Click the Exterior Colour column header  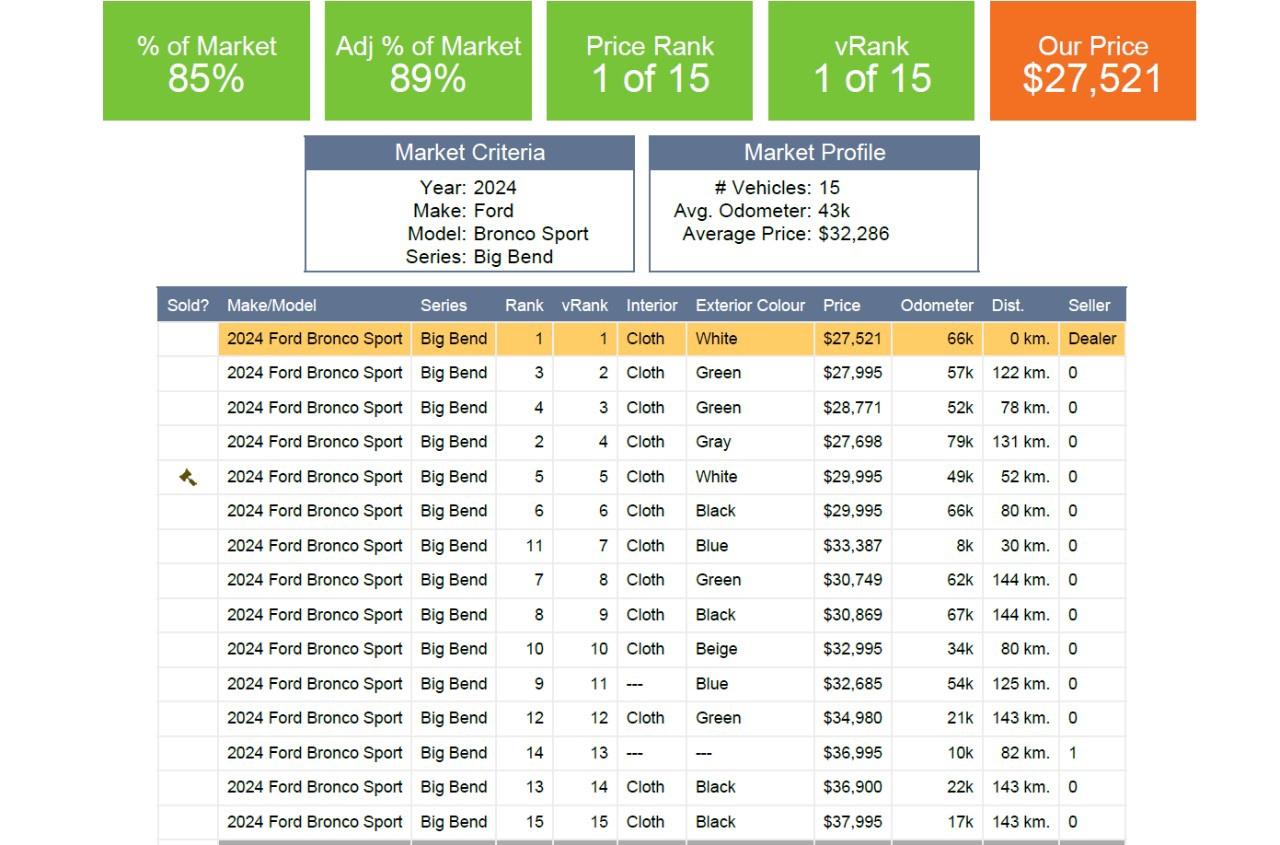(750, 305)
